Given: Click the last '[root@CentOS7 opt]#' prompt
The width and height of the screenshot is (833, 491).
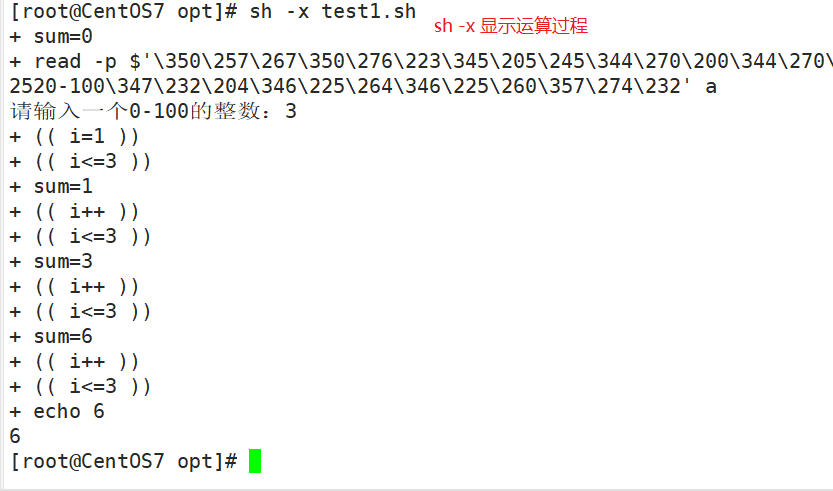Looking at the screenshot, I should (123, 461).
